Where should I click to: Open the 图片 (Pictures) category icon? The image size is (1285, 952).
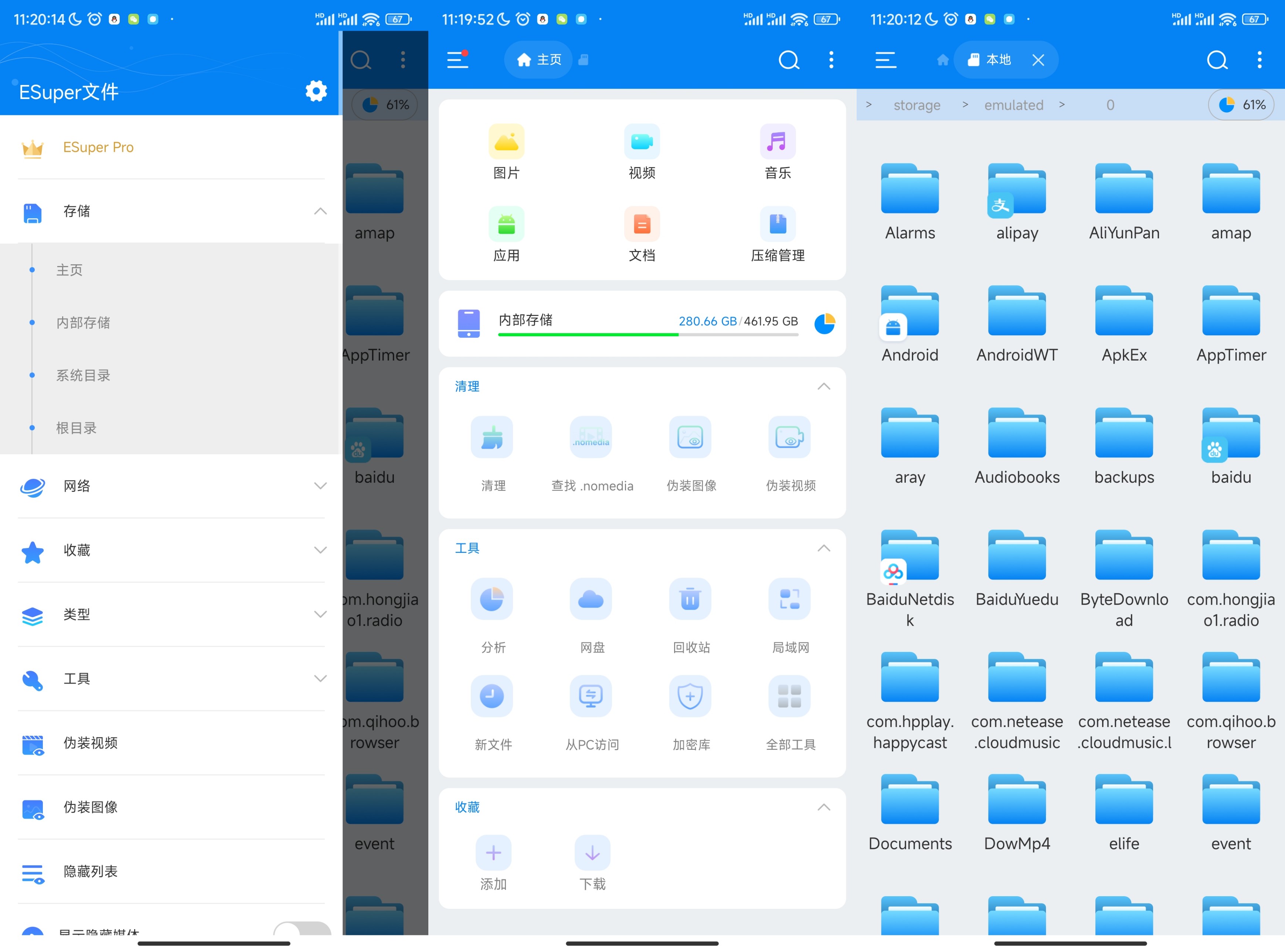click(x=506, y=140)
